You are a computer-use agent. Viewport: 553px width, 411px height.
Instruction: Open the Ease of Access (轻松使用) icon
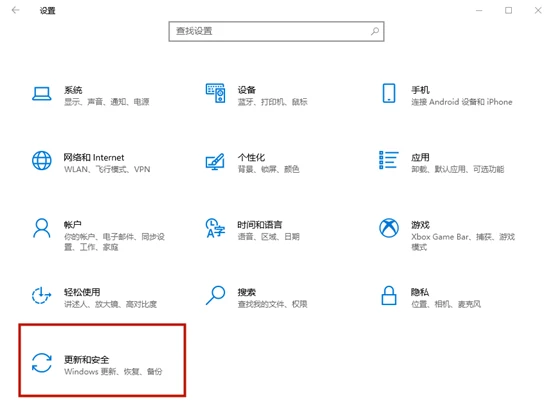(42, 295)
